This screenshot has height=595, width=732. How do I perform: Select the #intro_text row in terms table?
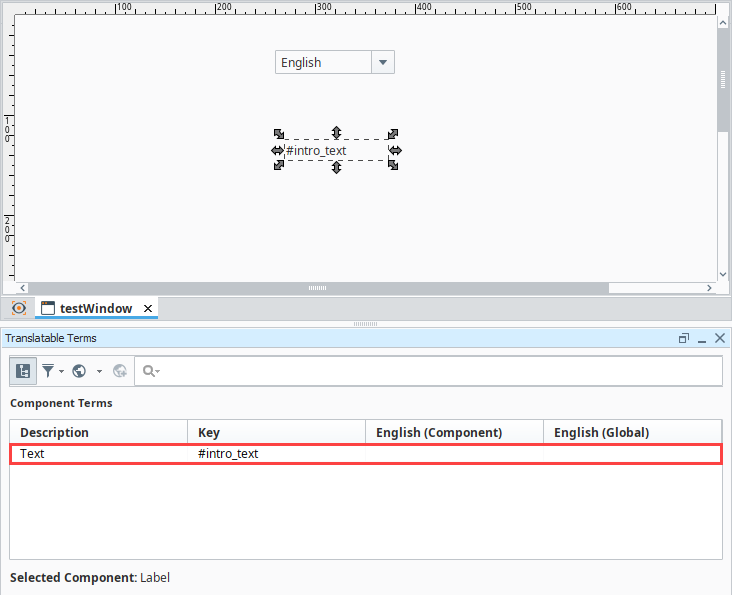click(366, 454)
